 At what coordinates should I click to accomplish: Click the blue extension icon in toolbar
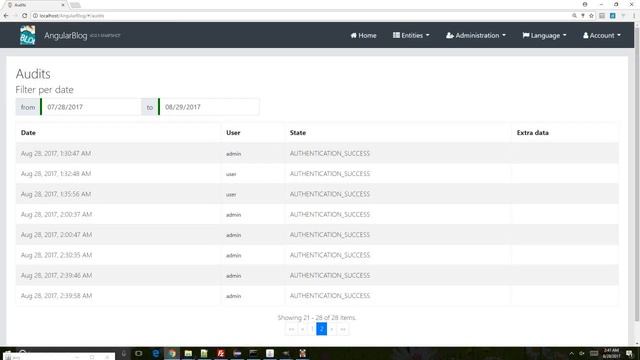click(613, 16)
